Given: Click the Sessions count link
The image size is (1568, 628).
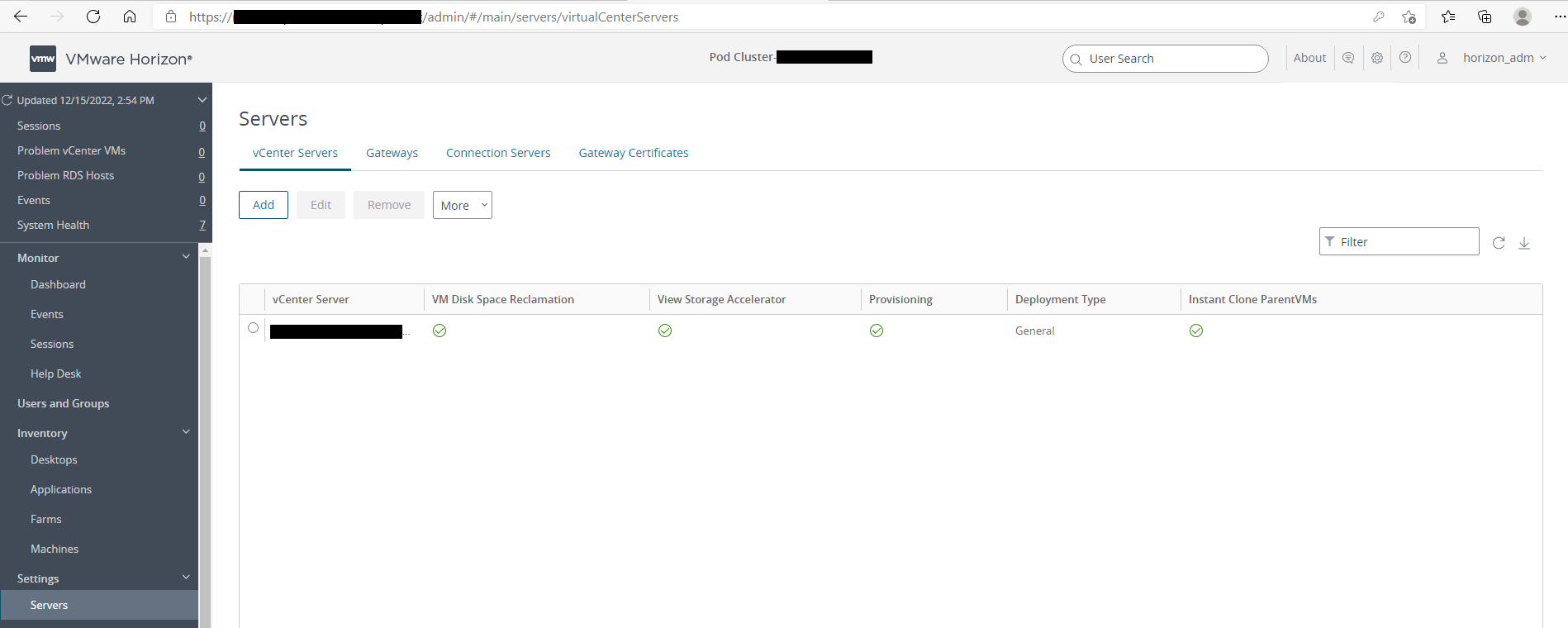Looking at the screenshot, I should pyautogui.click(x=202, y=126).
